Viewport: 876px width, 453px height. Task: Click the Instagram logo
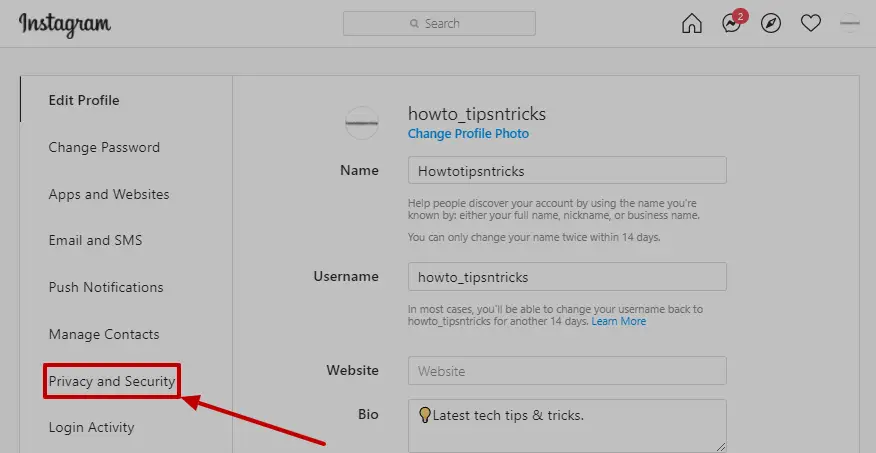(65, 25)
